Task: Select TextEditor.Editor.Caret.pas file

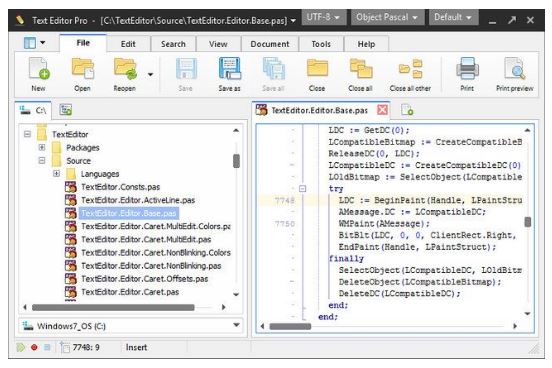Action: tap(130, 292)
